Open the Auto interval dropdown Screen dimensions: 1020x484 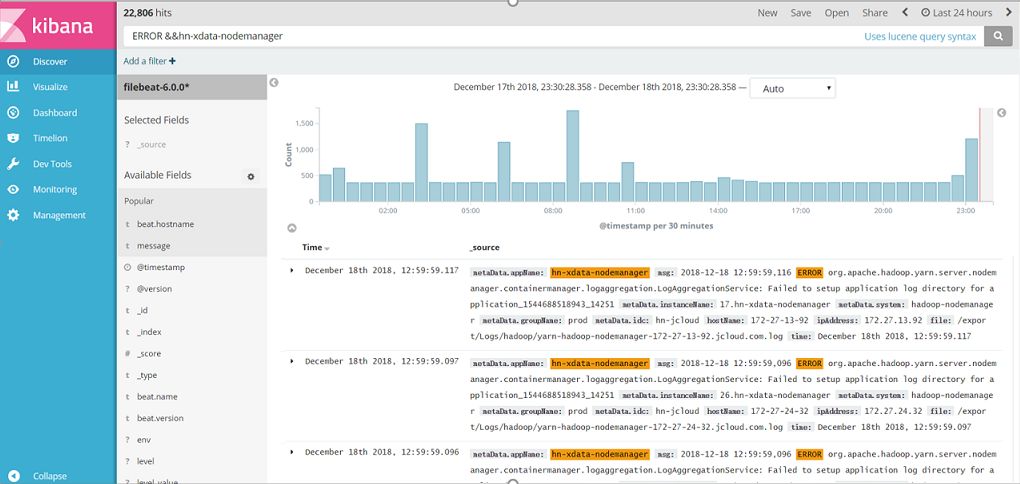[x=792, y=88]
